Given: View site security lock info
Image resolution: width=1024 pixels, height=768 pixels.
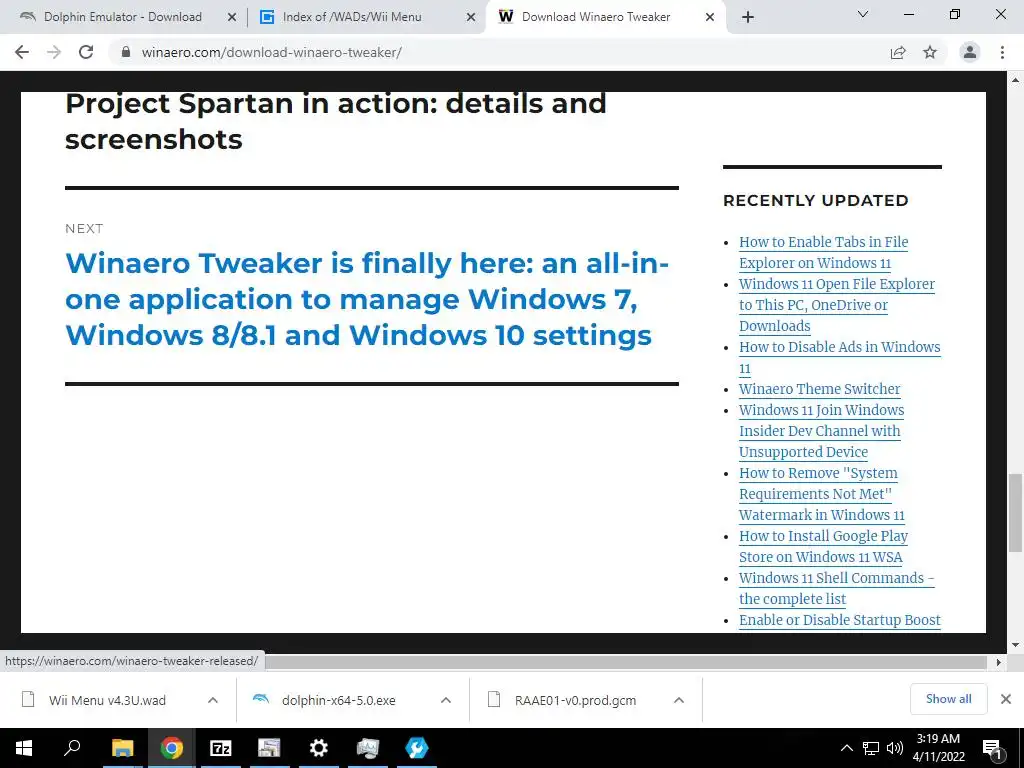Looking at the screenshot, I should point(126,52).
